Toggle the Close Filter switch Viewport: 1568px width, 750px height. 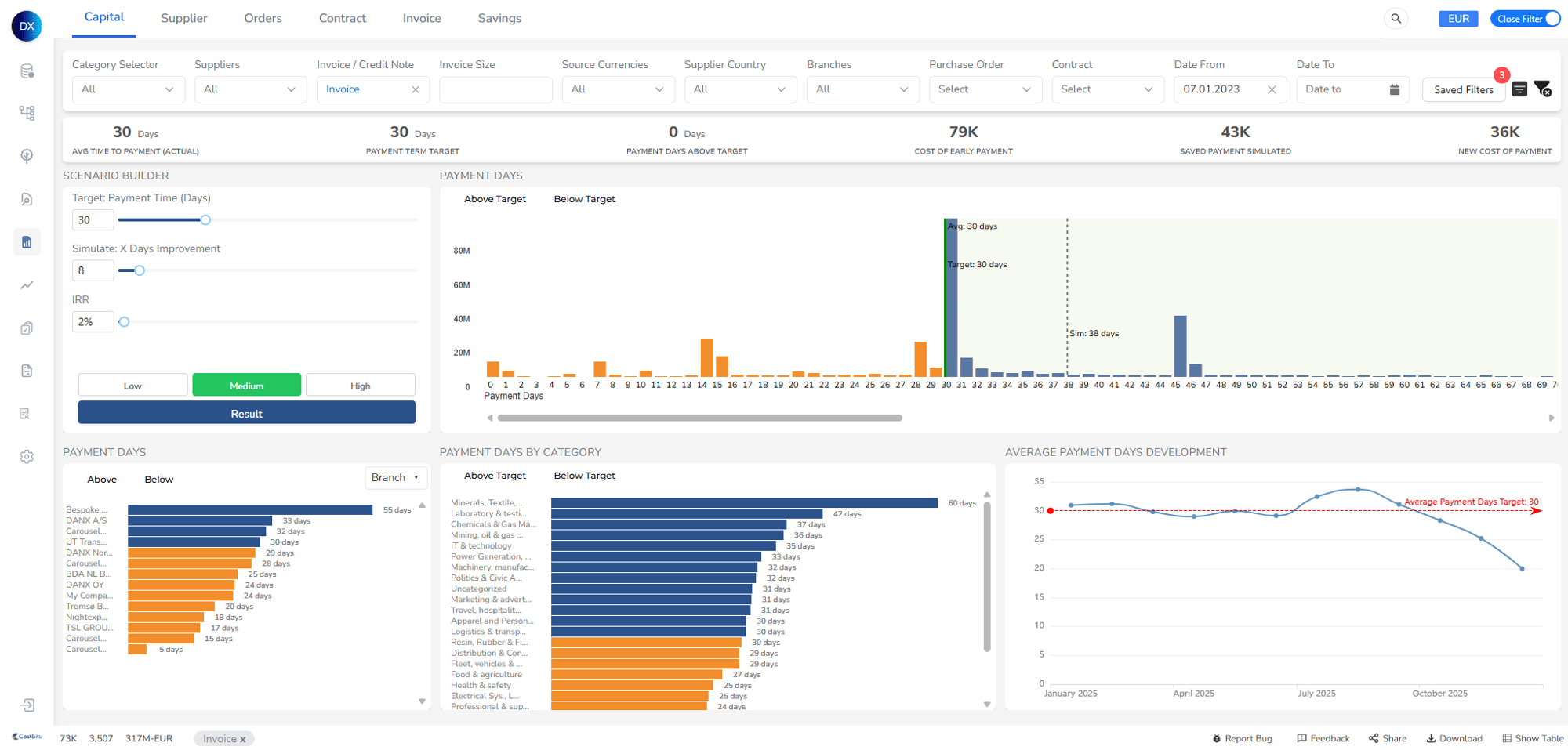point(1551,19)
